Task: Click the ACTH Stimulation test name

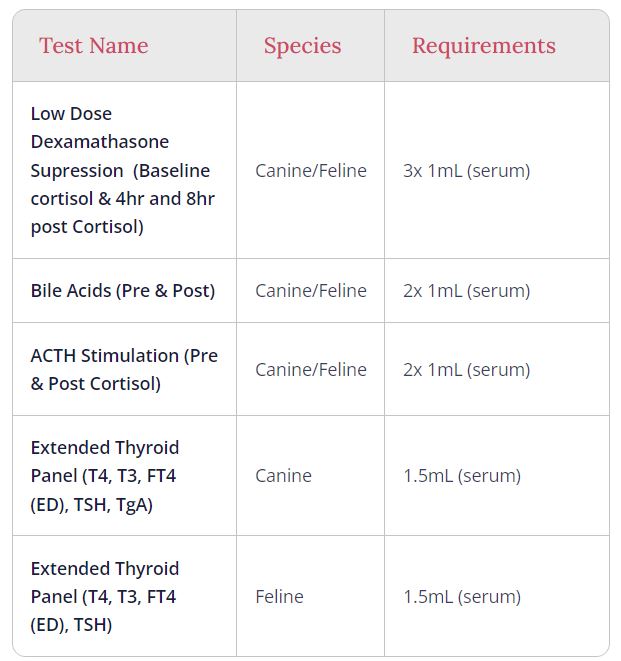Action: [x=124, y=369]
